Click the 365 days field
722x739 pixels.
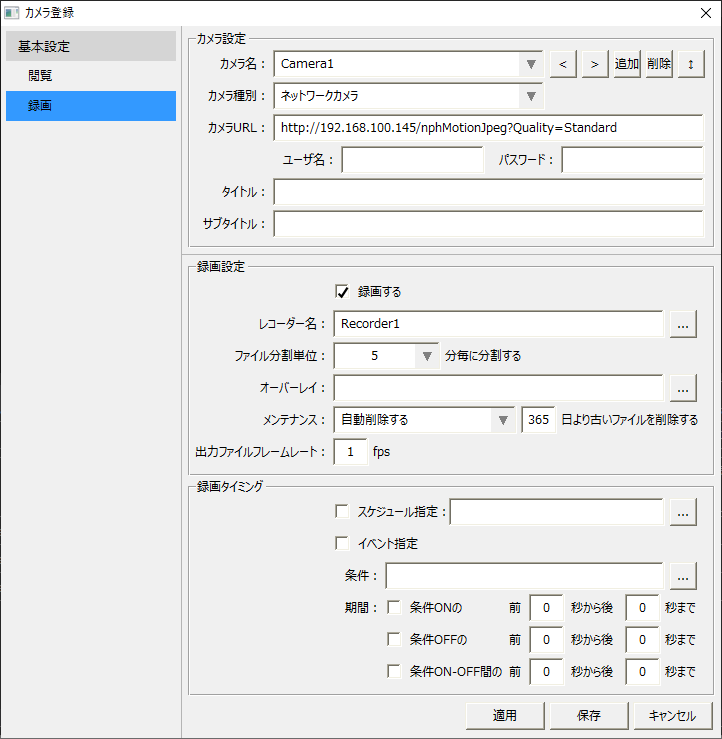coord(538,420)
